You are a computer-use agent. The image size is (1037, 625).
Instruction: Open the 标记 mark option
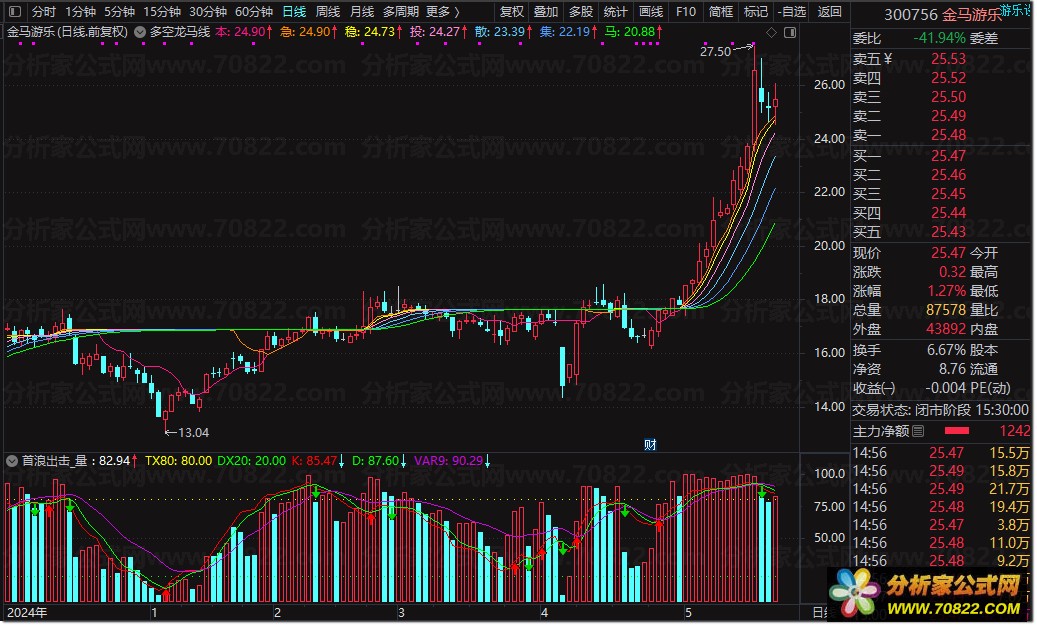(x=755, y=11)
